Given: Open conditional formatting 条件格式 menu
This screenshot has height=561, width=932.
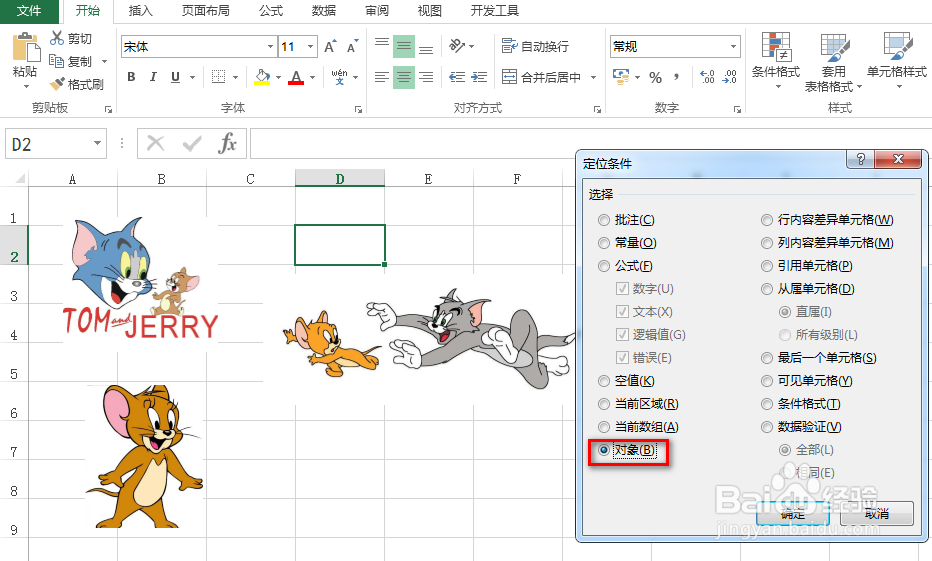Looking at the screenshot, I should (x=776, y=62).
